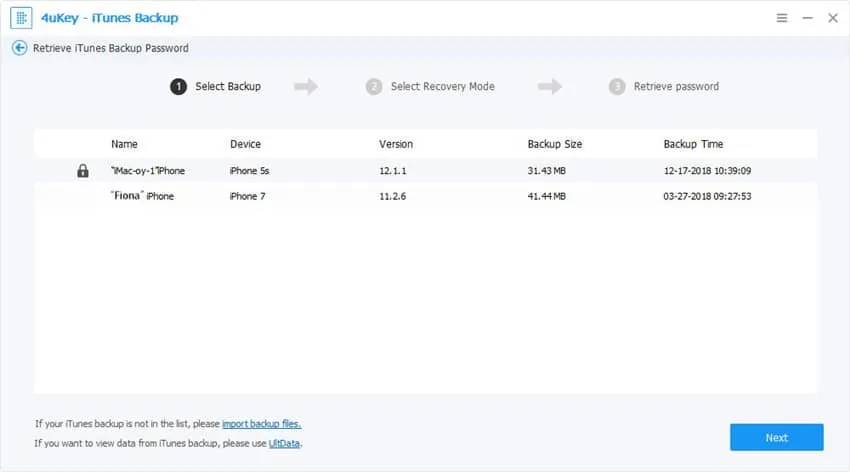
Task: Sort by the Device column header
Action: coord(245,144)
